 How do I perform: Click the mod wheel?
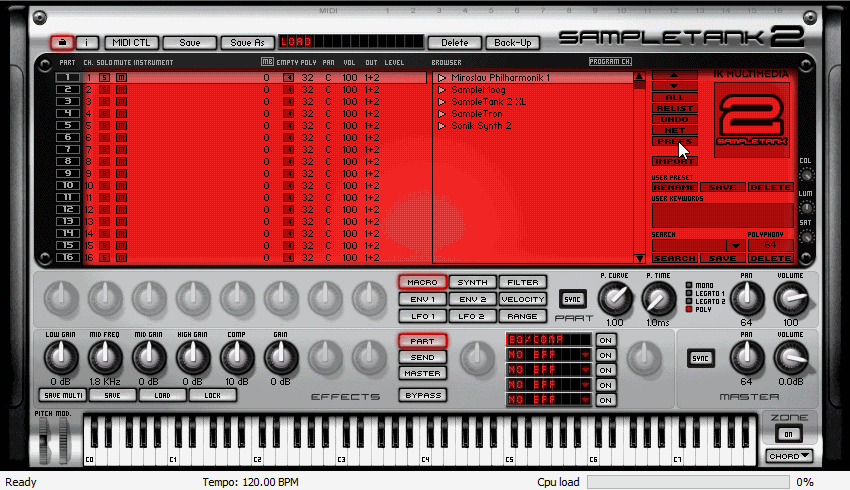click(63, 440)
